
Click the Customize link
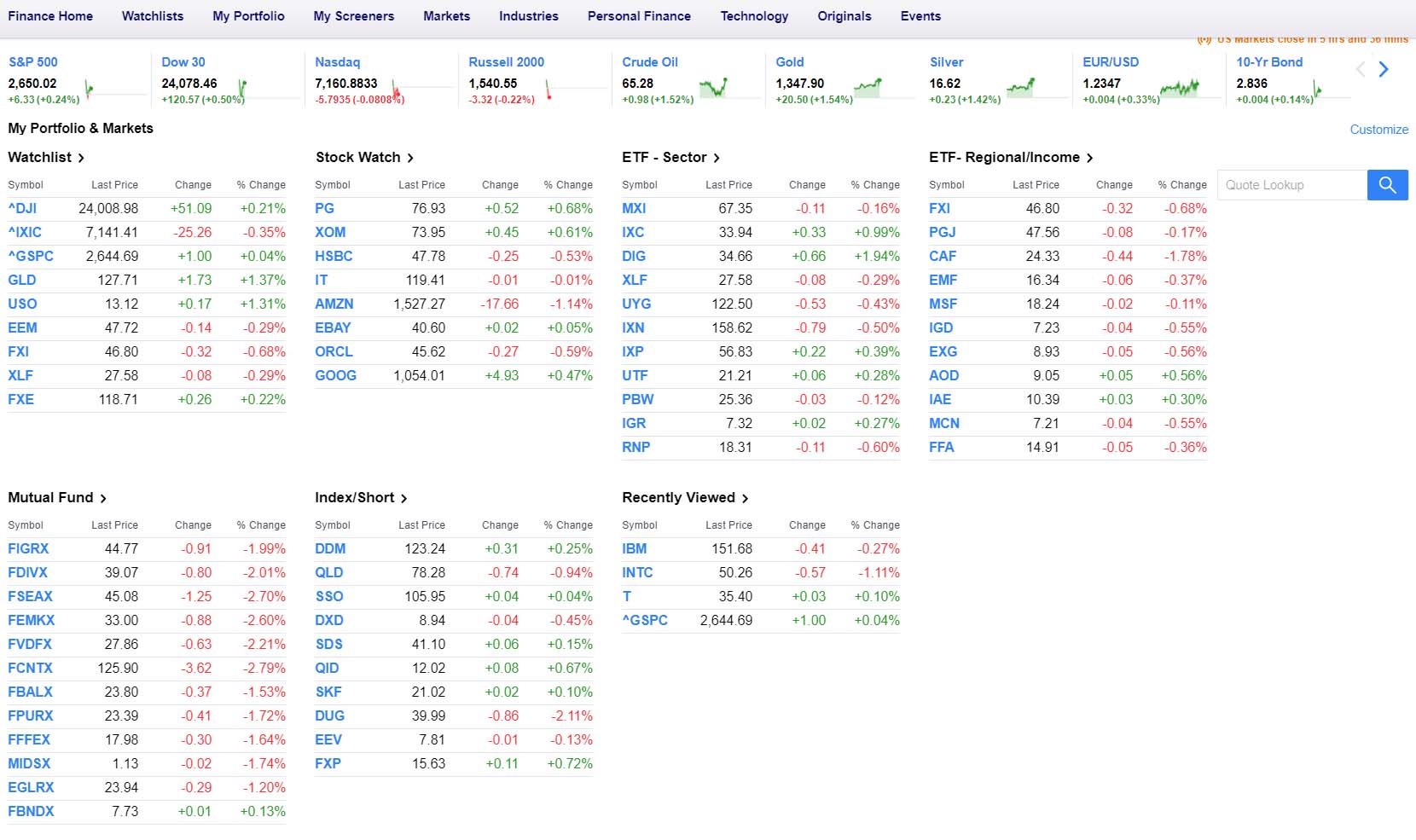pos(1378,129)
